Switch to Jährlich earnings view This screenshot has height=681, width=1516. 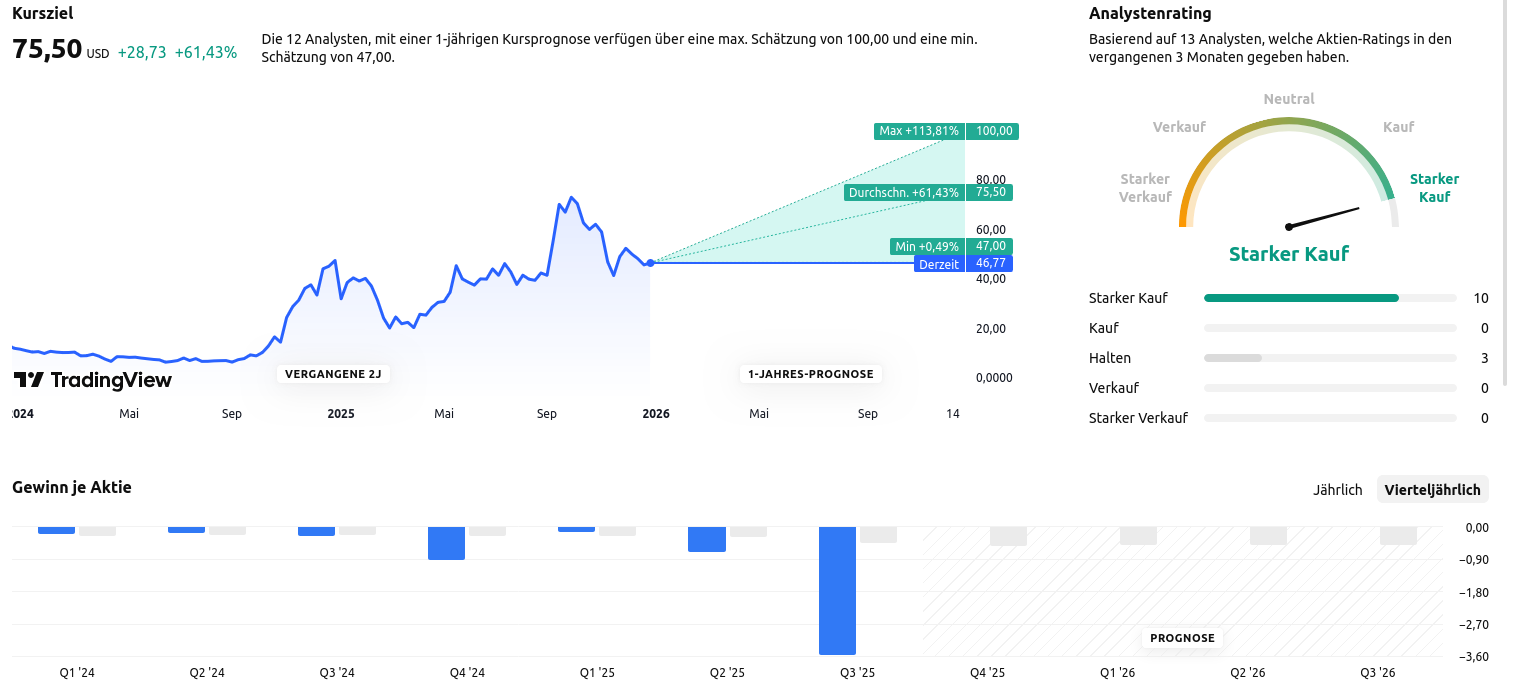1337,489
